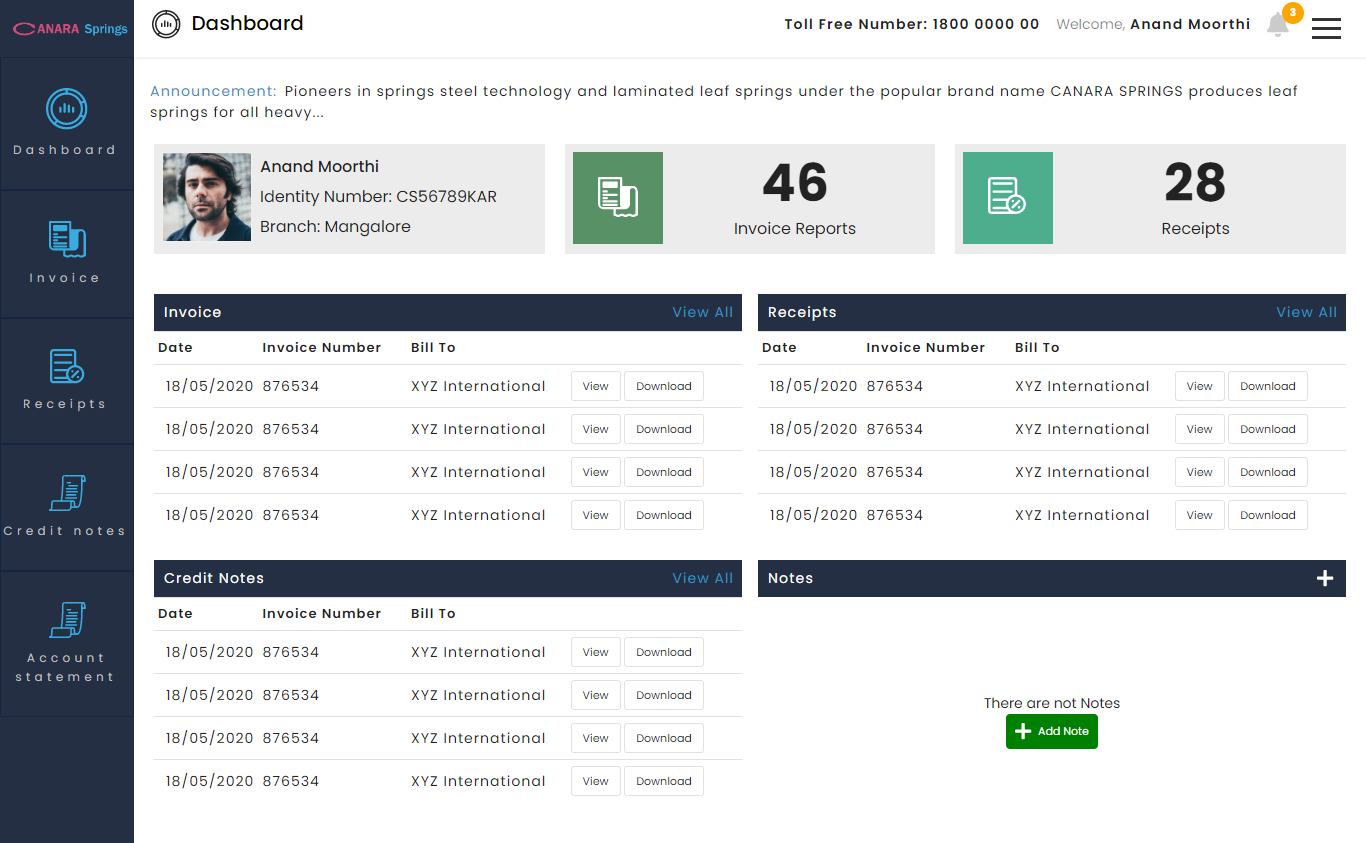The height and width of the screenshot is (843, 1366).
Task: Open the Invoice section from the sidebar
Action: pos(67,240)
